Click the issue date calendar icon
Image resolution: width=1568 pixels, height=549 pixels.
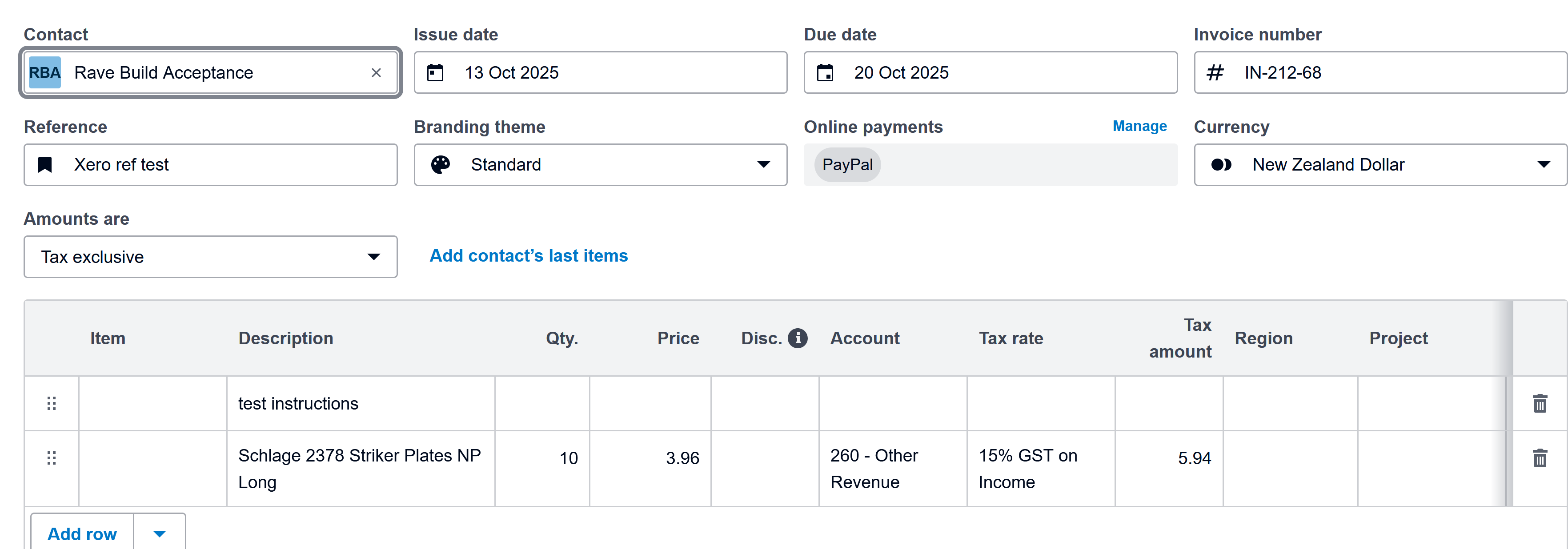coord(435,73)
